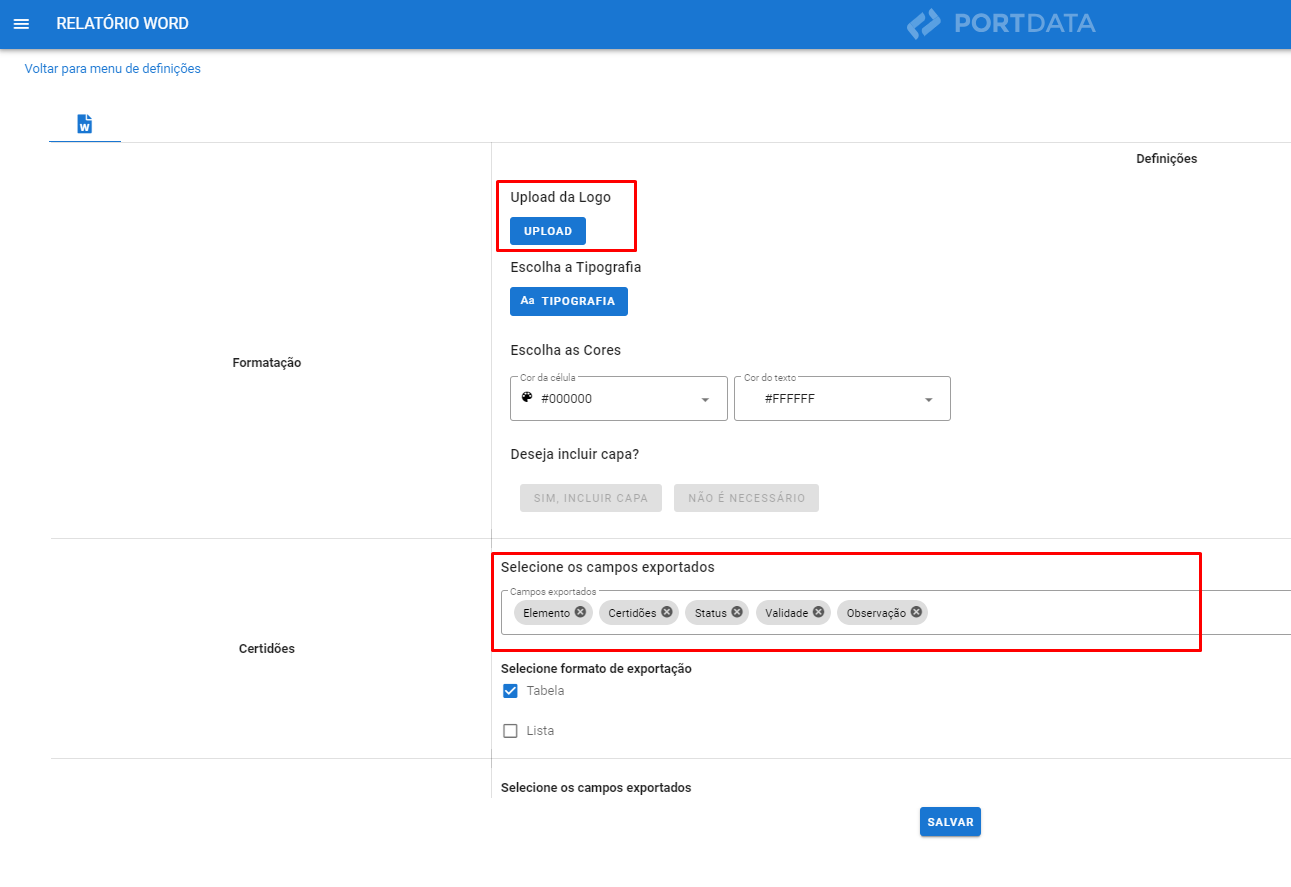This screenshot has height=887, width=1291.
Task: Select the Elemento chip label
Action: pyautogui.click(x=546, y=613)
